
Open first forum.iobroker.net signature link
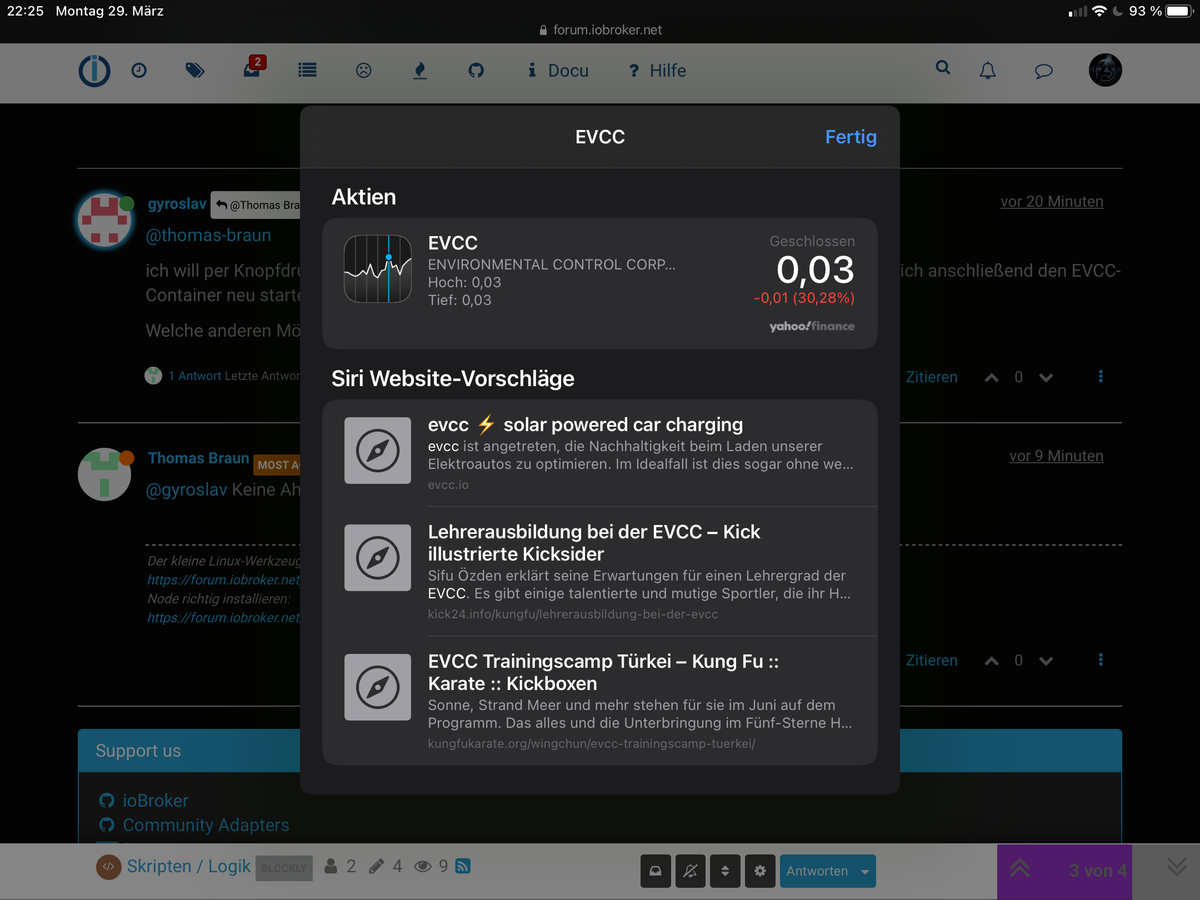(223, 580)
